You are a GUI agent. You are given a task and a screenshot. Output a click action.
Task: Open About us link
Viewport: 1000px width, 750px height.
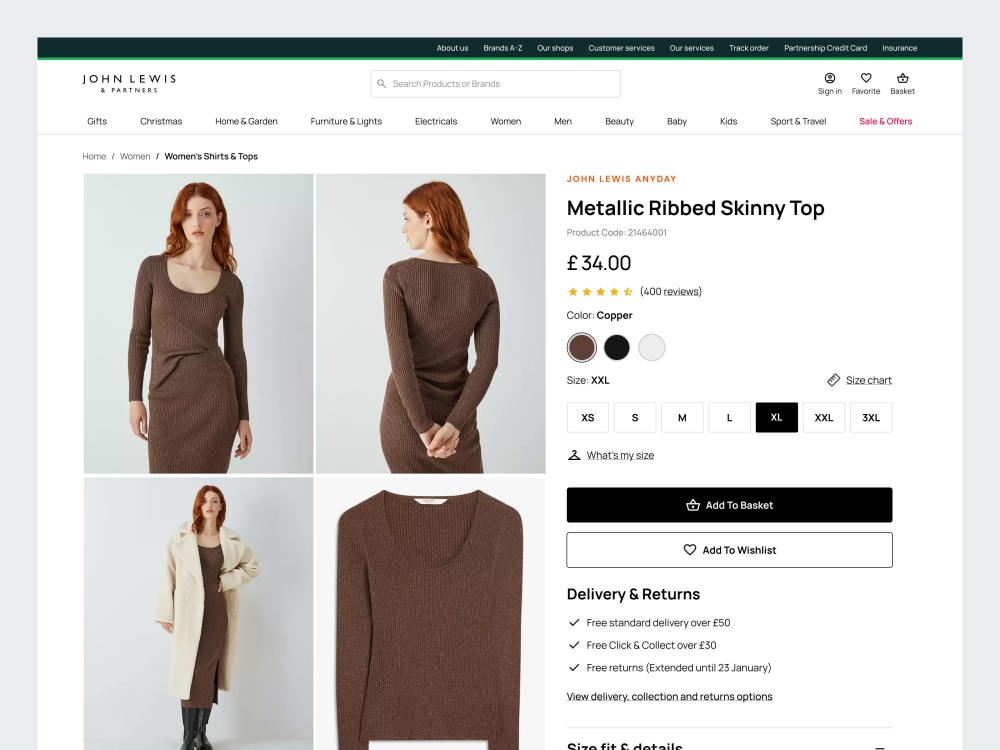[x=452, y=48]
